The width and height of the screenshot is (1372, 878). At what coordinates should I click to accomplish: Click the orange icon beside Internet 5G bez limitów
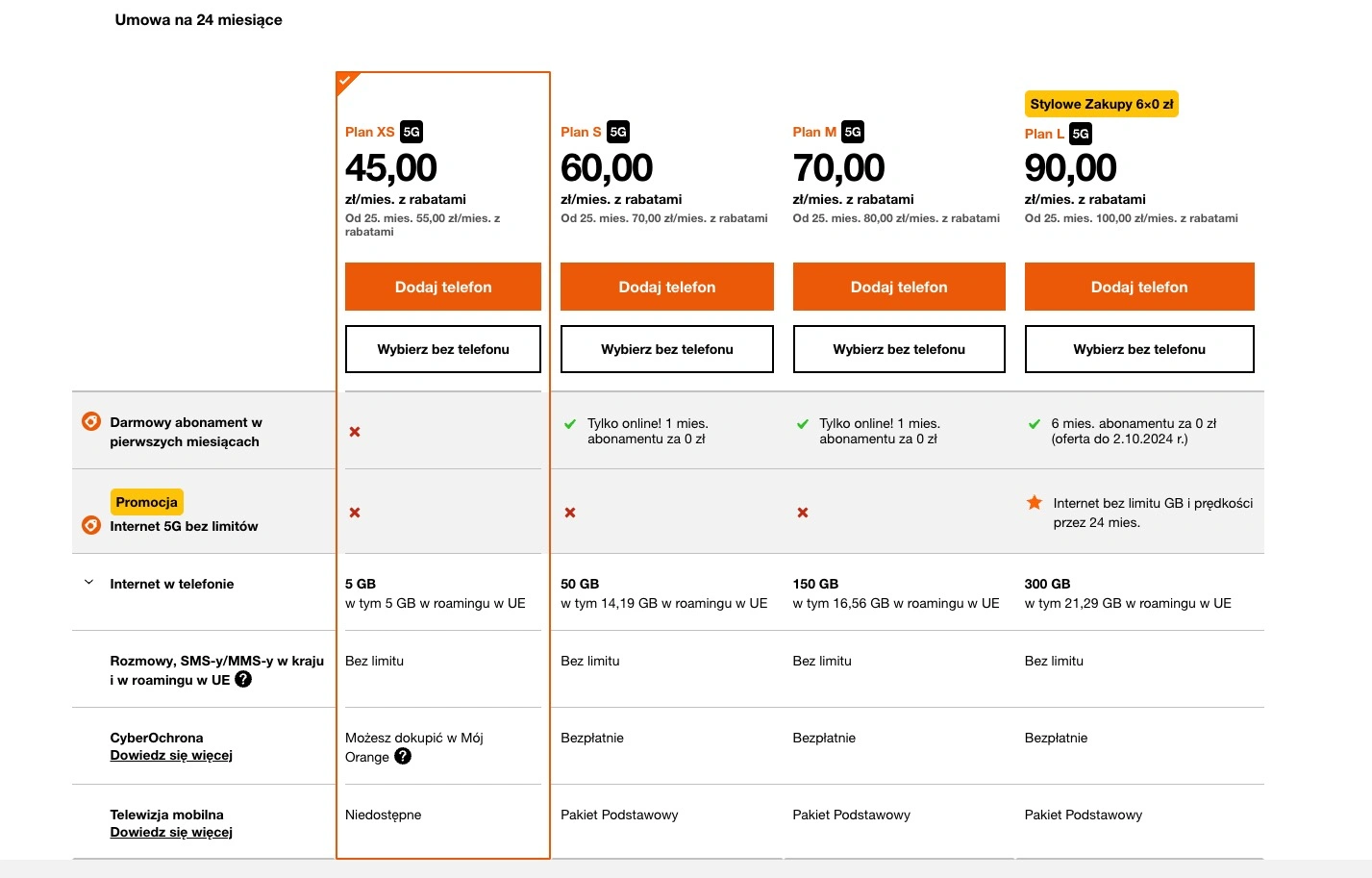(91, 525)
